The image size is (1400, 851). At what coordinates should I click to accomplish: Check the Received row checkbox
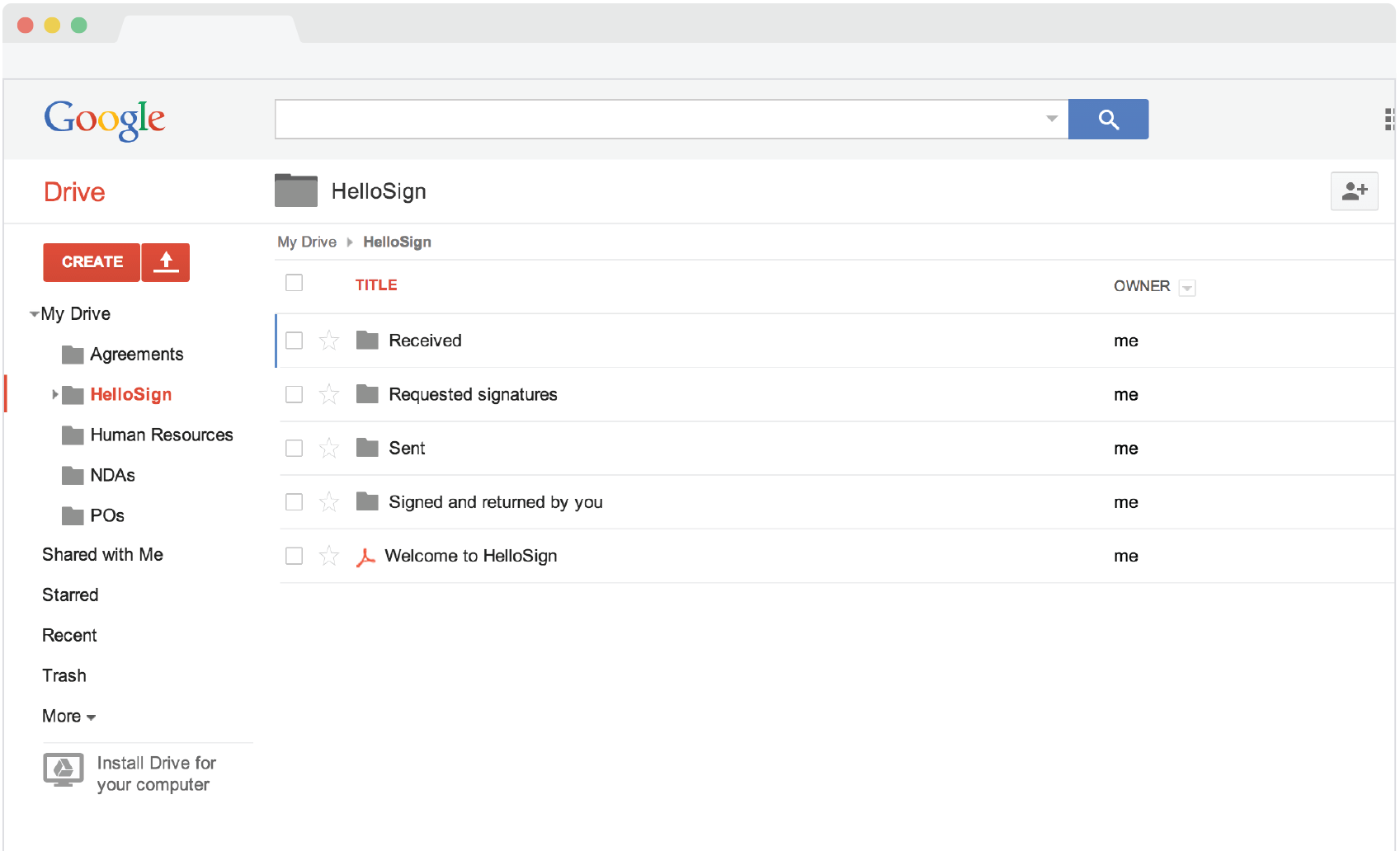pos(294,341)
